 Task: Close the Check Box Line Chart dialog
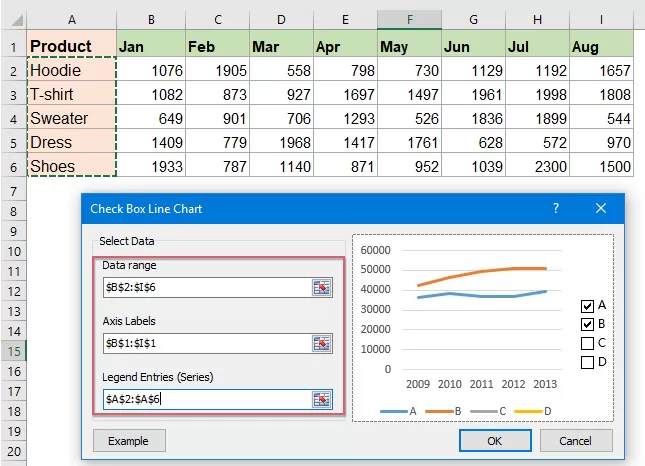(x=601, y=208)
